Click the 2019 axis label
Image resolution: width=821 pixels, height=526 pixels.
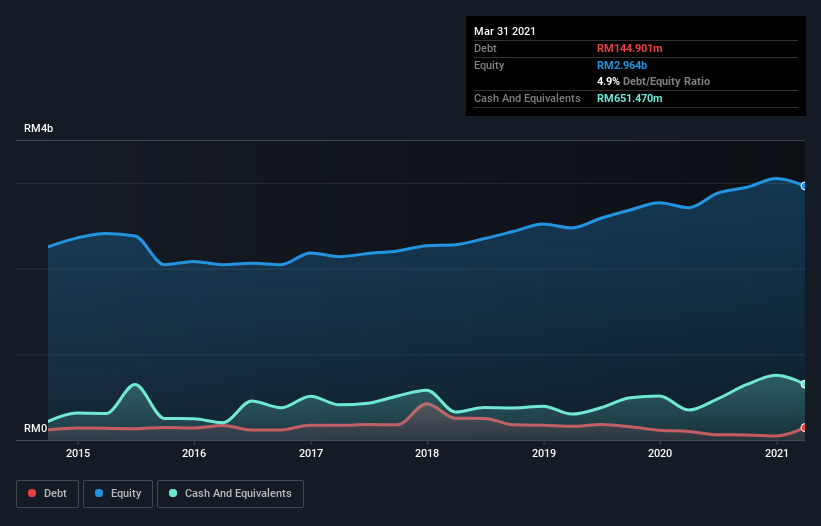[x=543, y=453]
